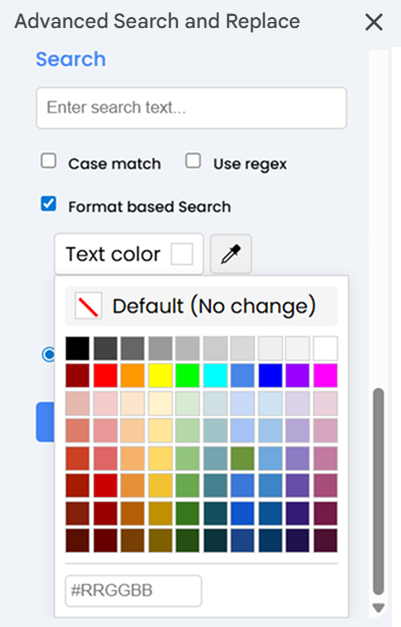Choose the black color swatch
The height and width of the screenshot is (627, 401).
tap(78, 348)
